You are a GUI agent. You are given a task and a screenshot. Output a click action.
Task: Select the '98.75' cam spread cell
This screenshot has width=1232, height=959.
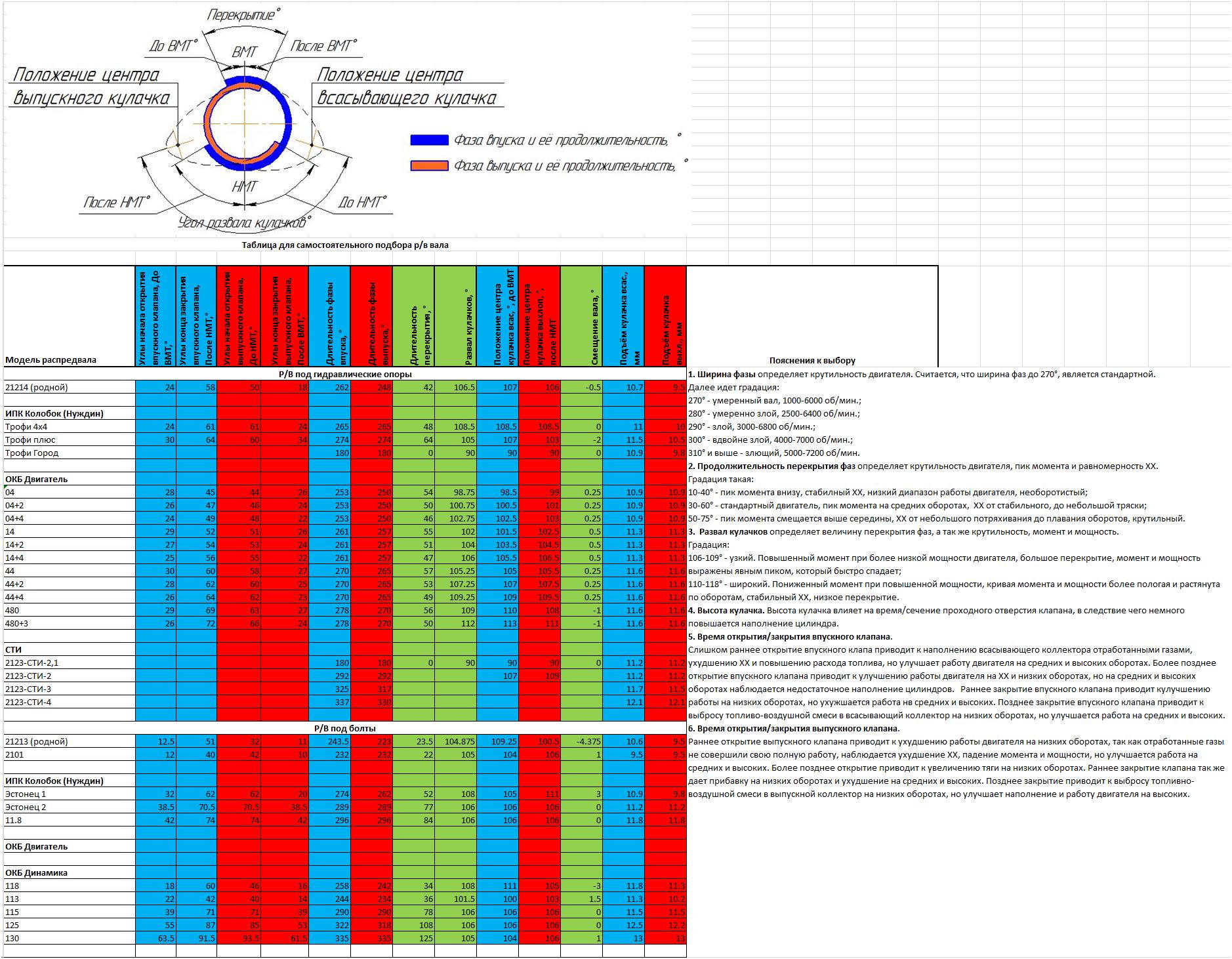455,492
